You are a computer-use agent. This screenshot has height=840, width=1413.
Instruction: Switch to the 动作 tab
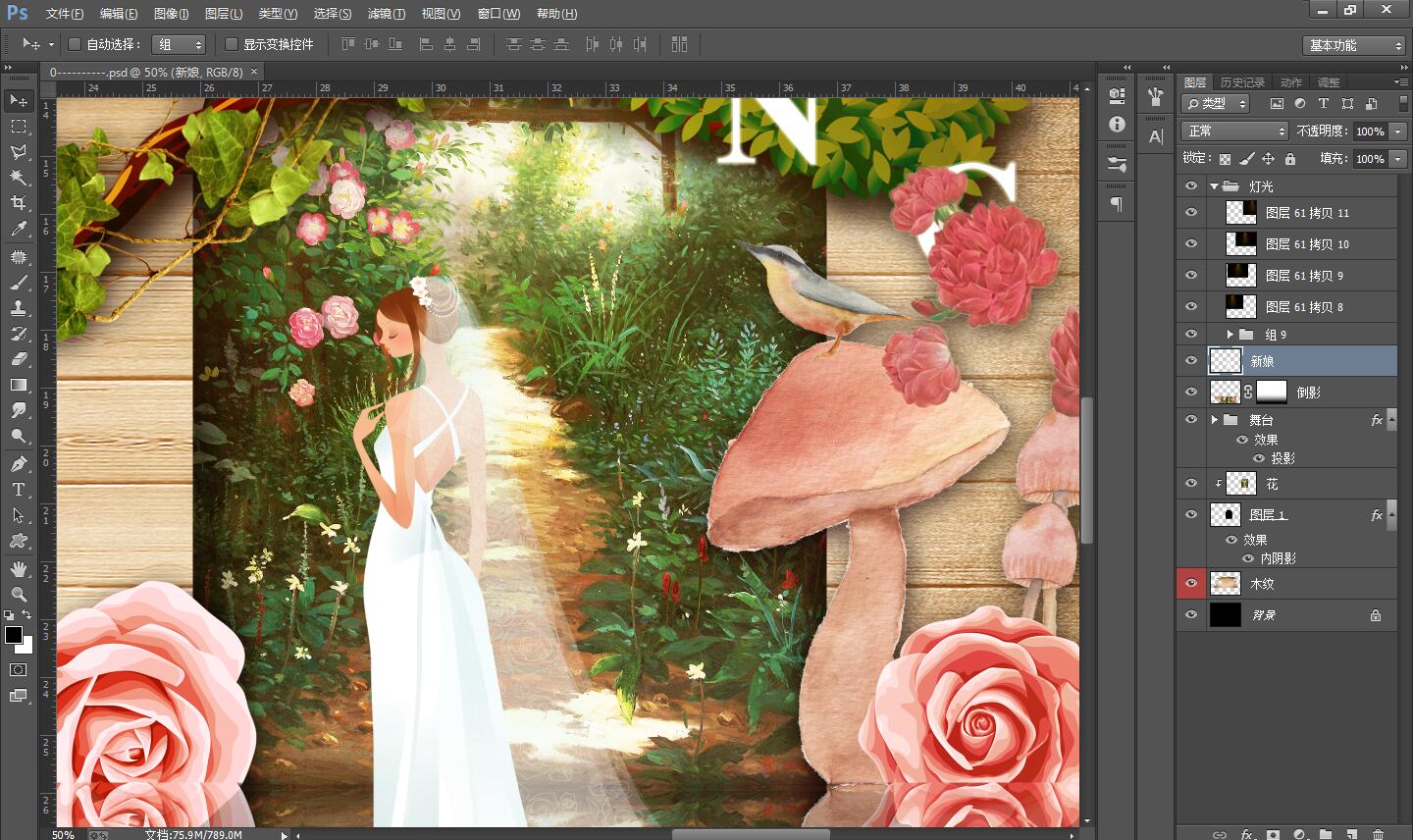coord(1291,82)
